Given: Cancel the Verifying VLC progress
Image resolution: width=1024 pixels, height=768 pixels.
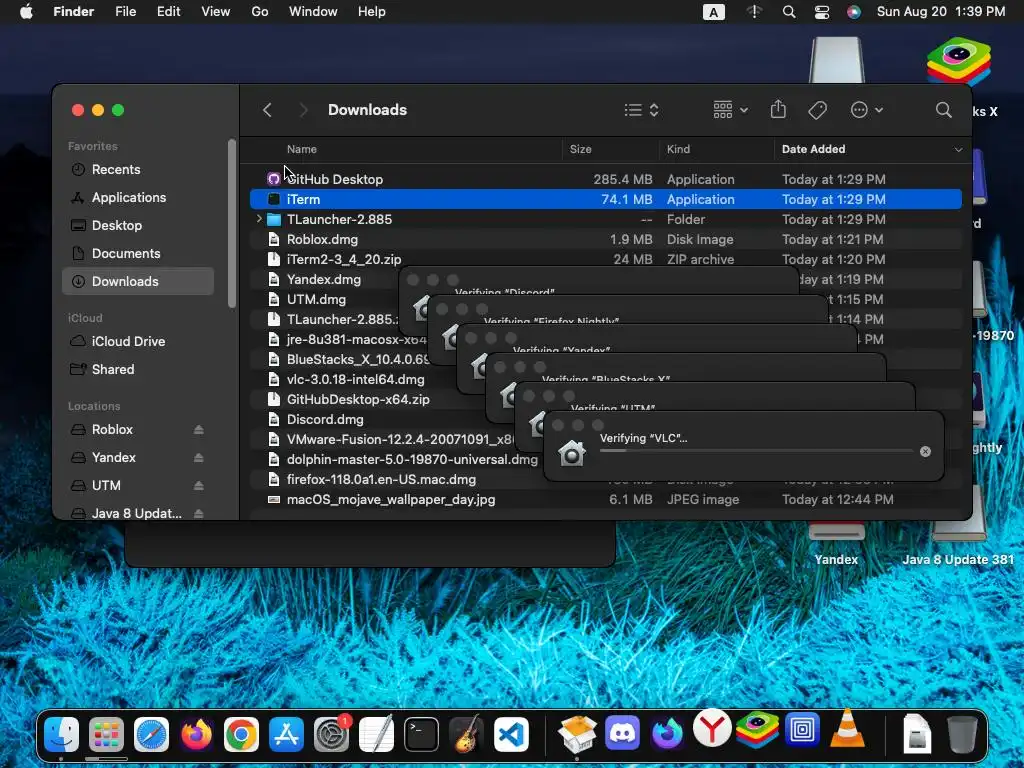Looking at the screenshot, I should point(925,451).
